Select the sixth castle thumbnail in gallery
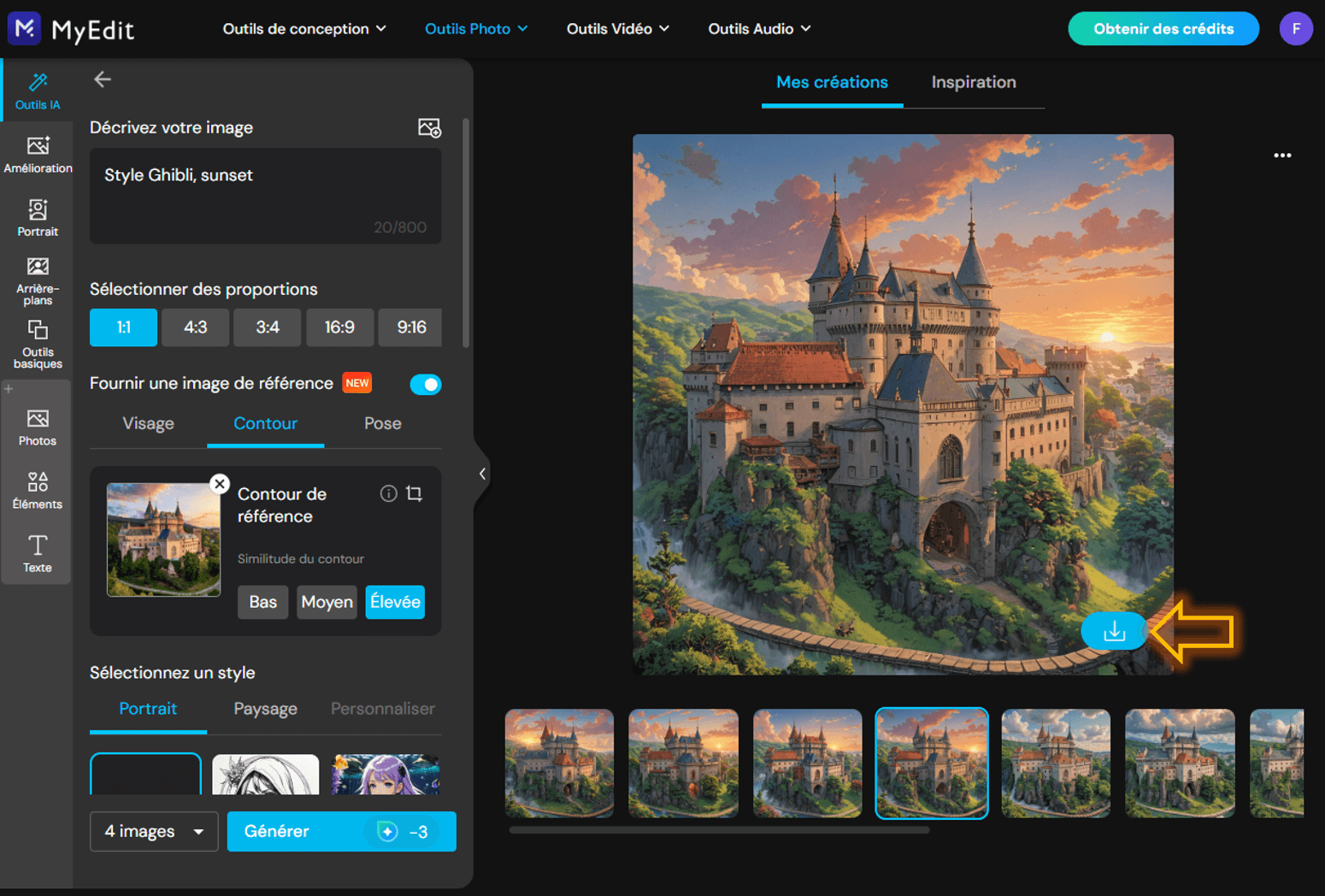This screenshot has height=896, width=1325. tap(1180, 763)
